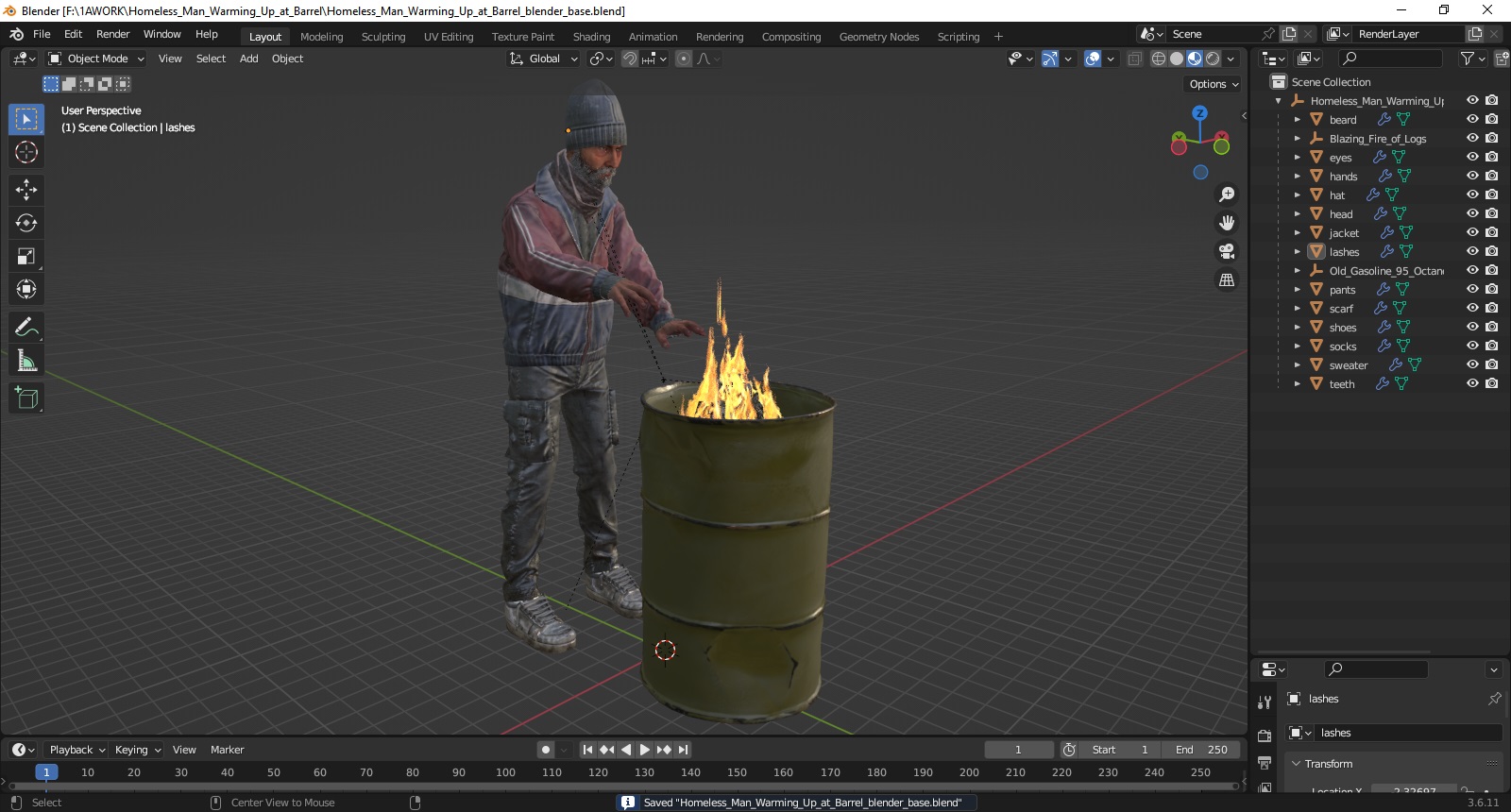Play the animation
Viewport: 1511px width, 812px height.
click(645, 750)
